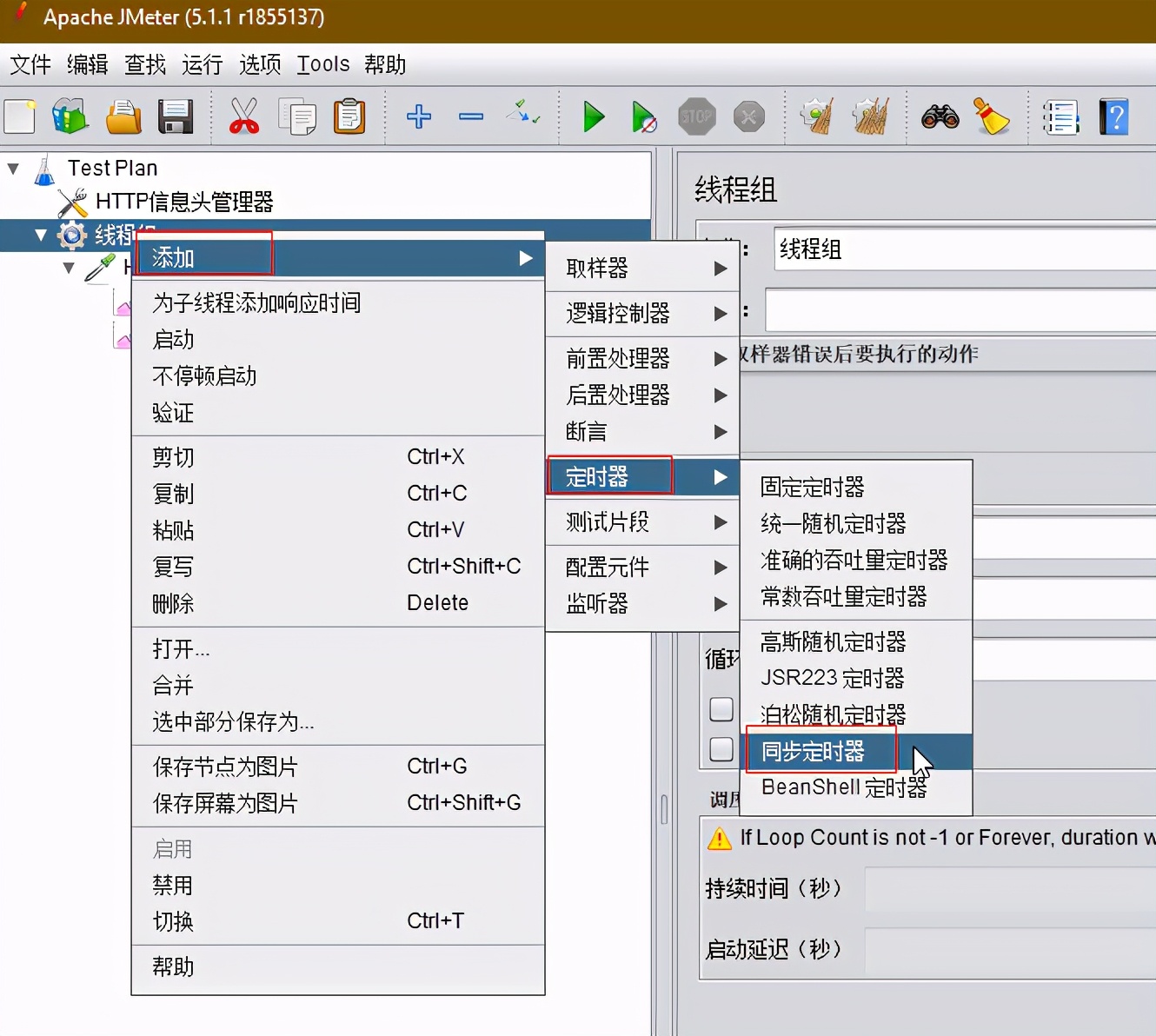Screen dimensions: 1156x1036
Task: Expand the 添加 context submenu
Action: 338,258
